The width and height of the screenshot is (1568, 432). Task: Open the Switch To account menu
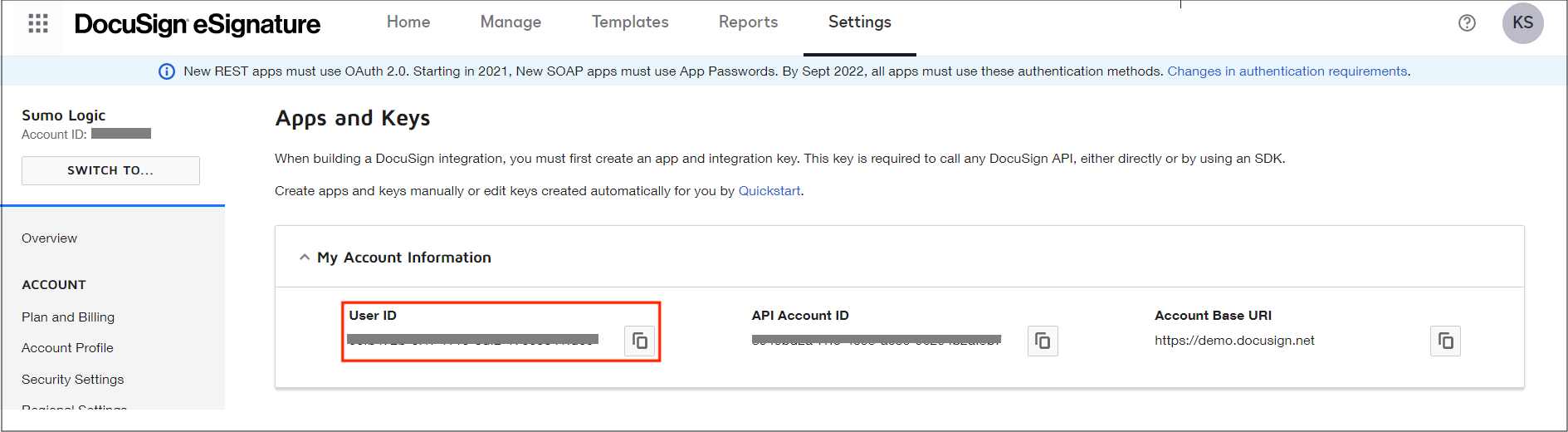(110, 170)
